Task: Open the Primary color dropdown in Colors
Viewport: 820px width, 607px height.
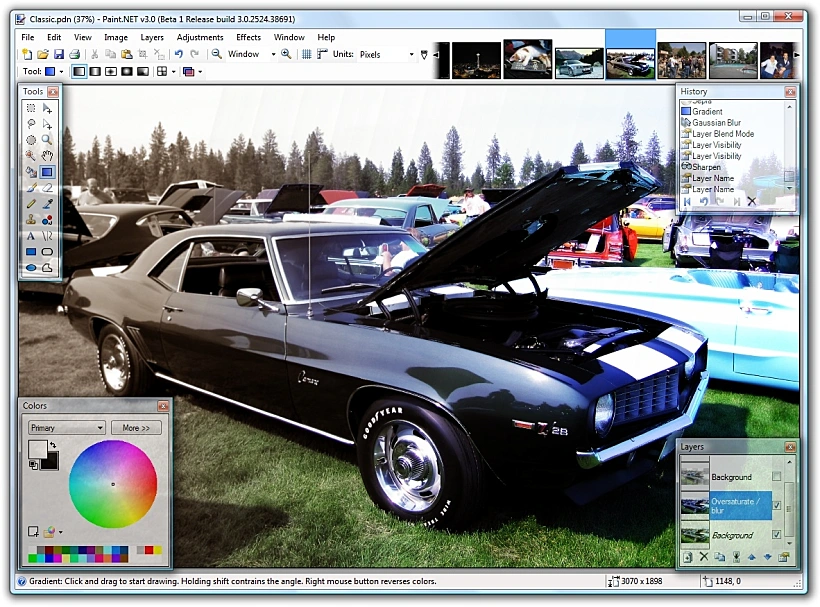Action: click(66, 427)
